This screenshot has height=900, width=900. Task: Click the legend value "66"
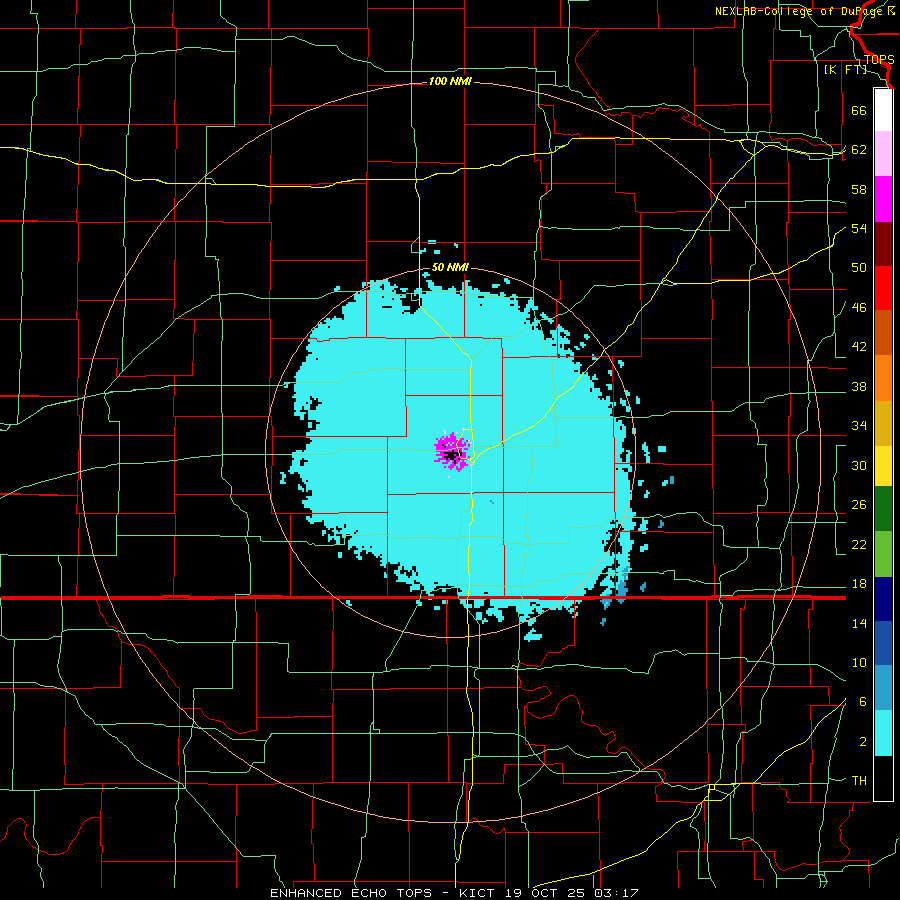coord(859,111)
